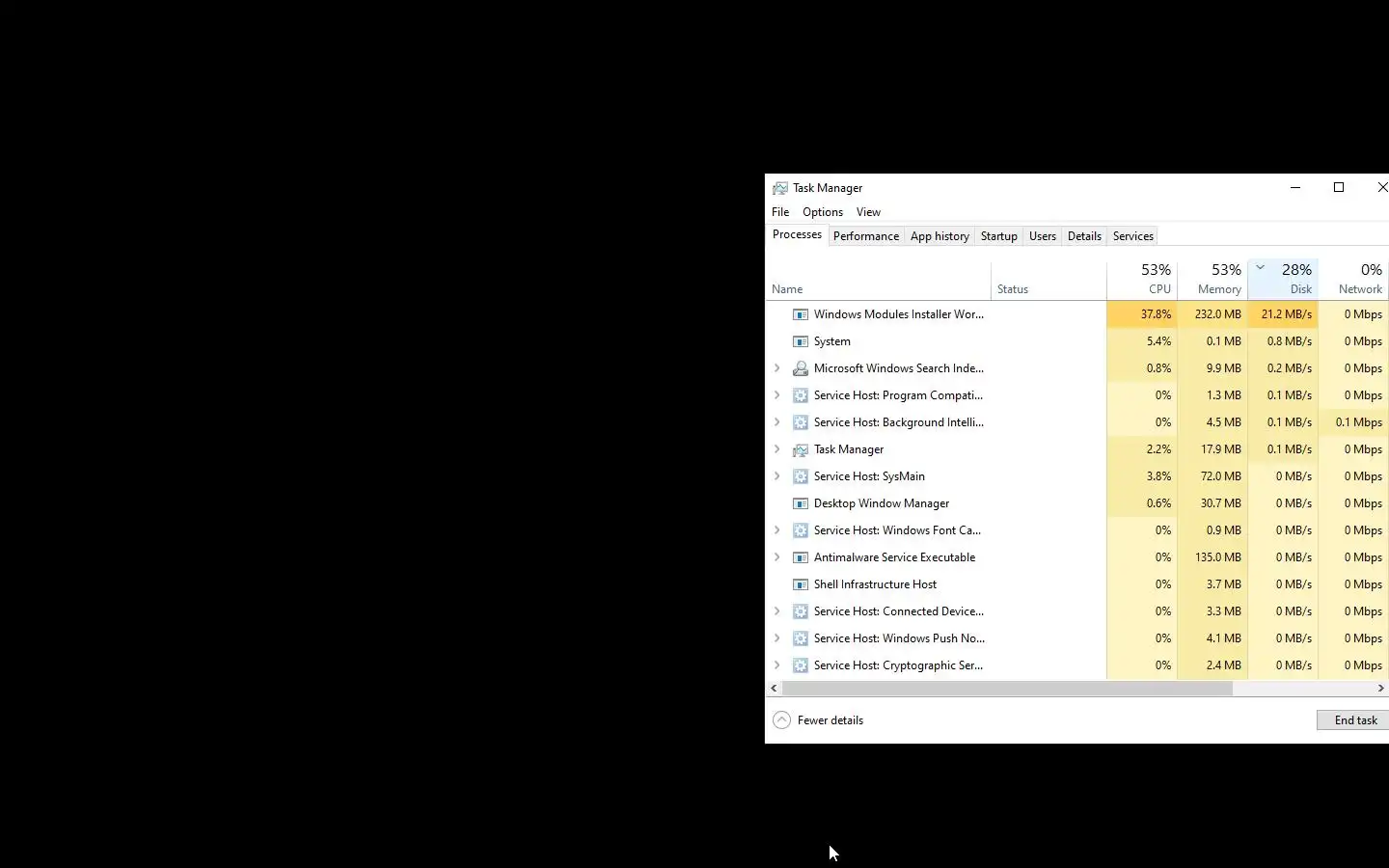Switch to the Users tab
The image size is (1389, 868).
pyautogui.click(x=1043, y=236)
